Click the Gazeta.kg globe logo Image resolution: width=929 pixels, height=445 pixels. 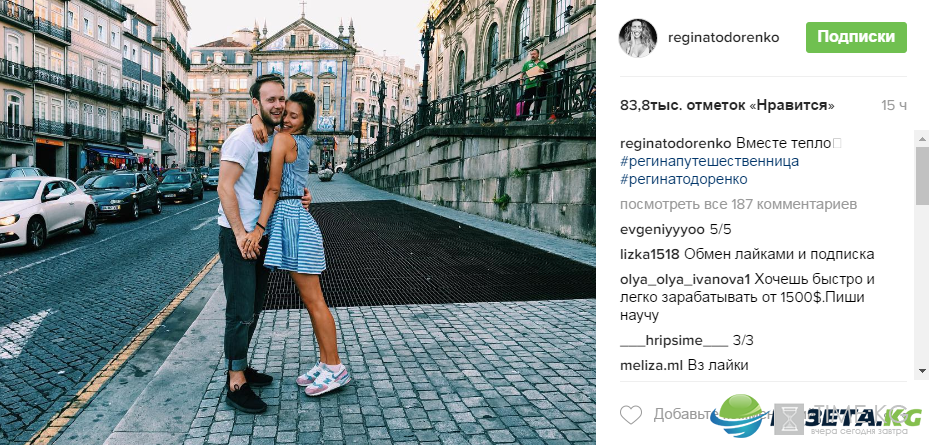pos(739,416)
